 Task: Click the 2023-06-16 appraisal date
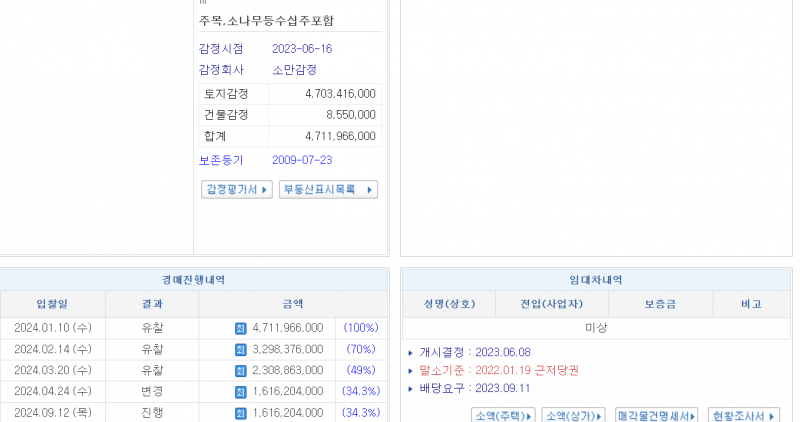[x=301, y=48]
